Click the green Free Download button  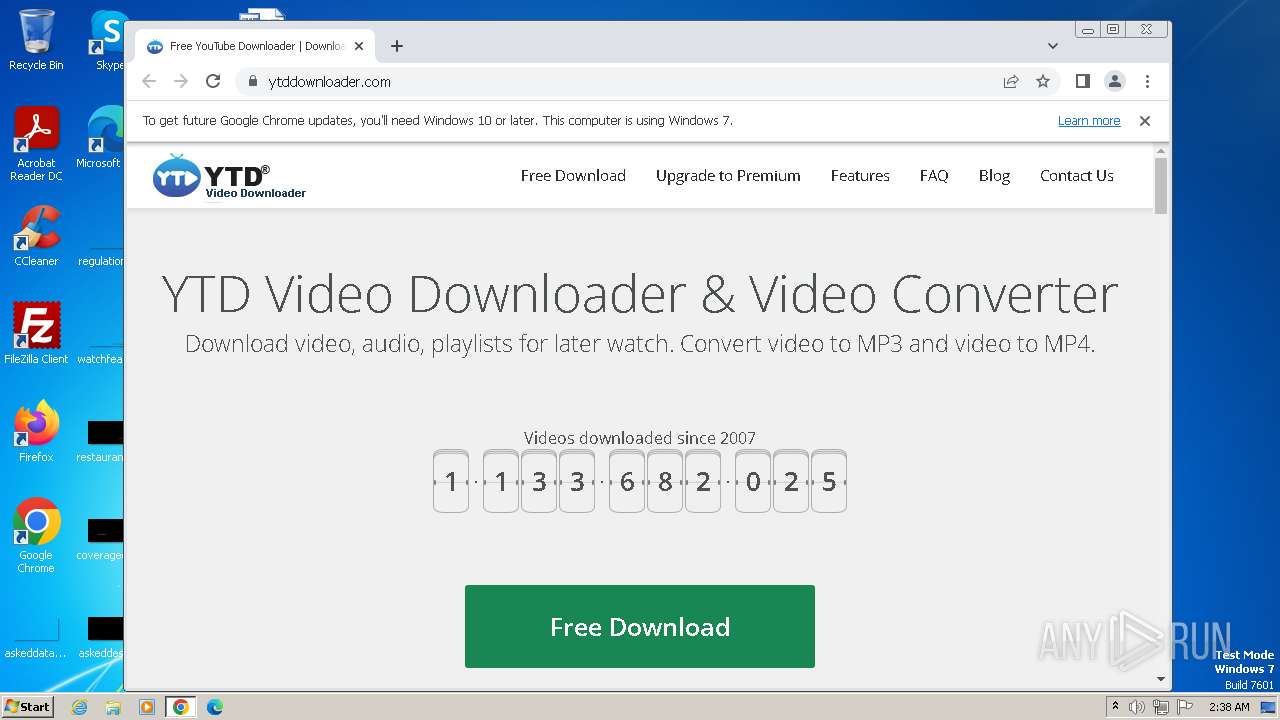(x=640, y=627)
